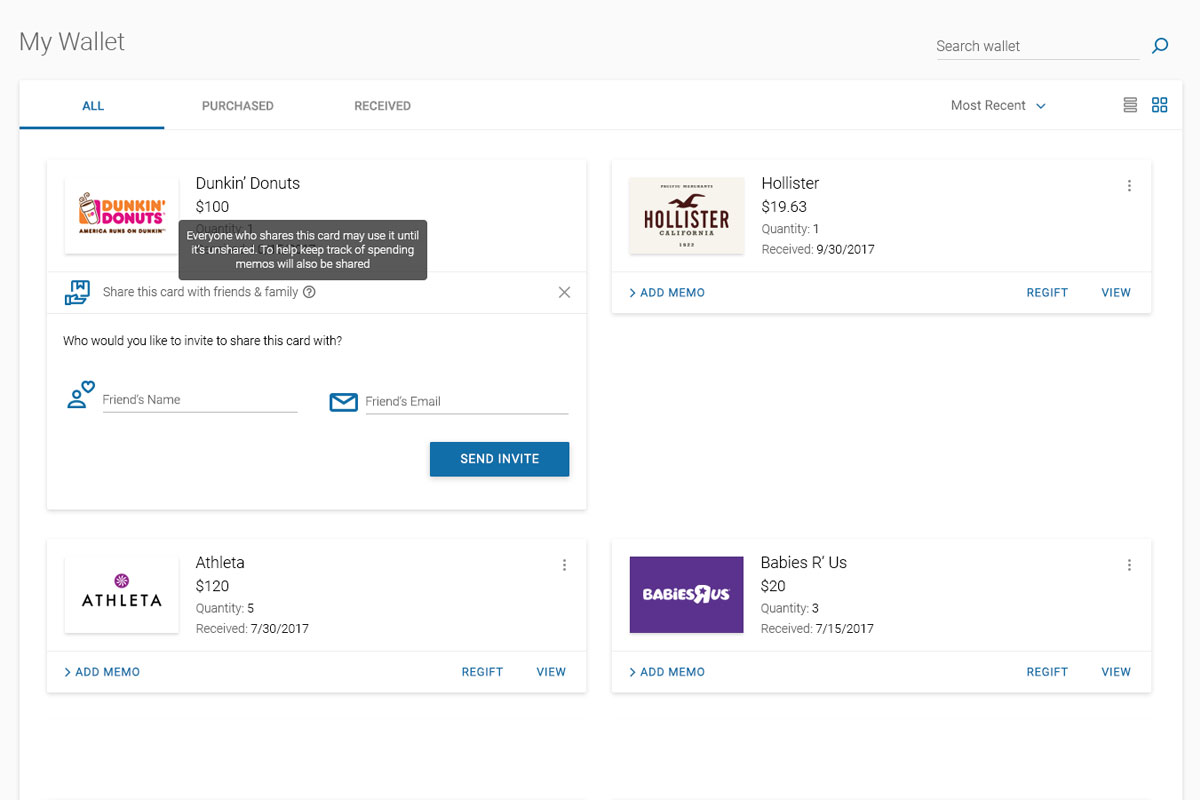Close the share card panel
The image size is (1200, 800).
pos(564,292)
